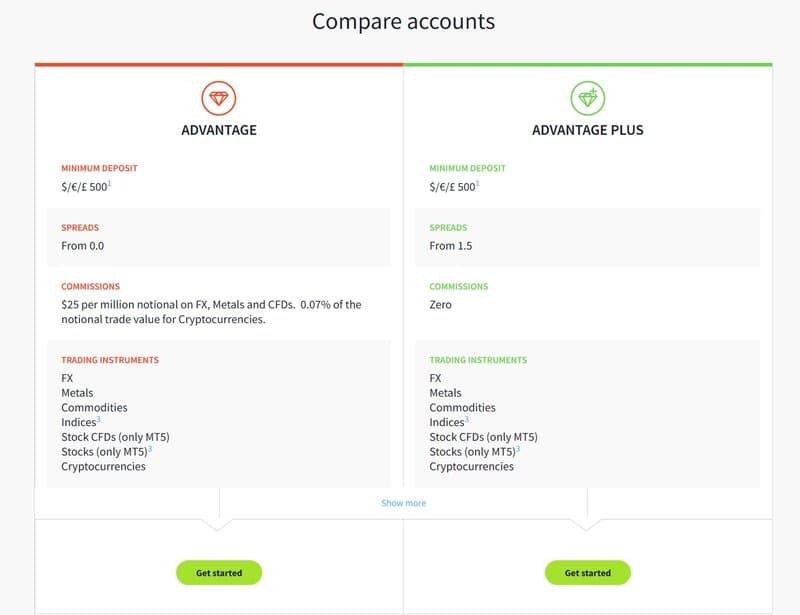Open footnote 3 next to Indices under Advantage
The image size is (800, 615).
pyautogui.click(x=97, y=419)
